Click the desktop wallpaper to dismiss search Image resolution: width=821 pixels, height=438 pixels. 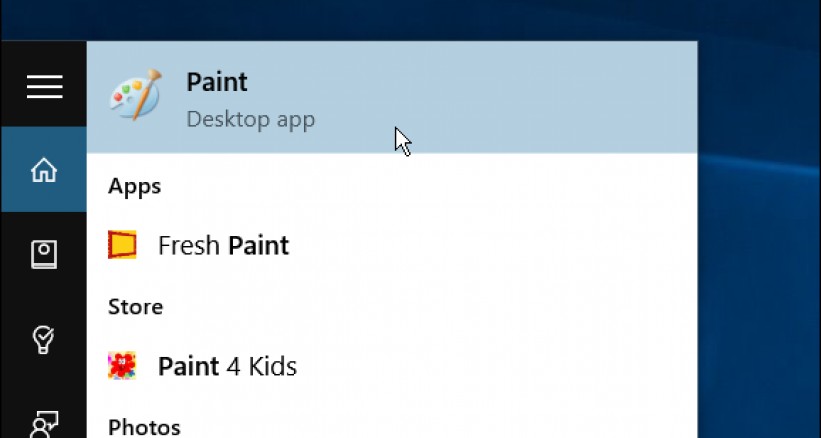click(x=760, y=250)
